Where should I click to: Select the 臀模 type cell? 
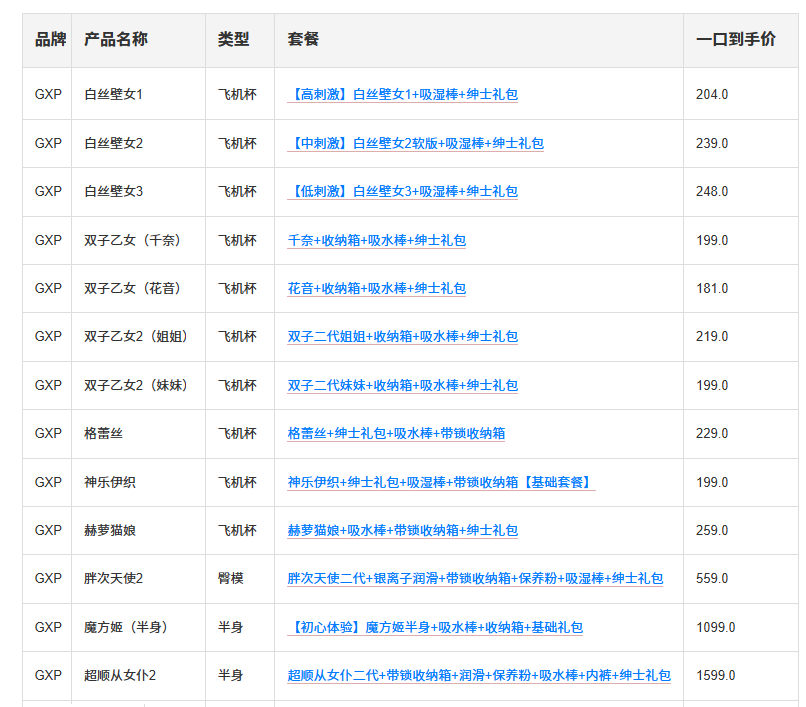pyautogui.click(x=231, y=578)
